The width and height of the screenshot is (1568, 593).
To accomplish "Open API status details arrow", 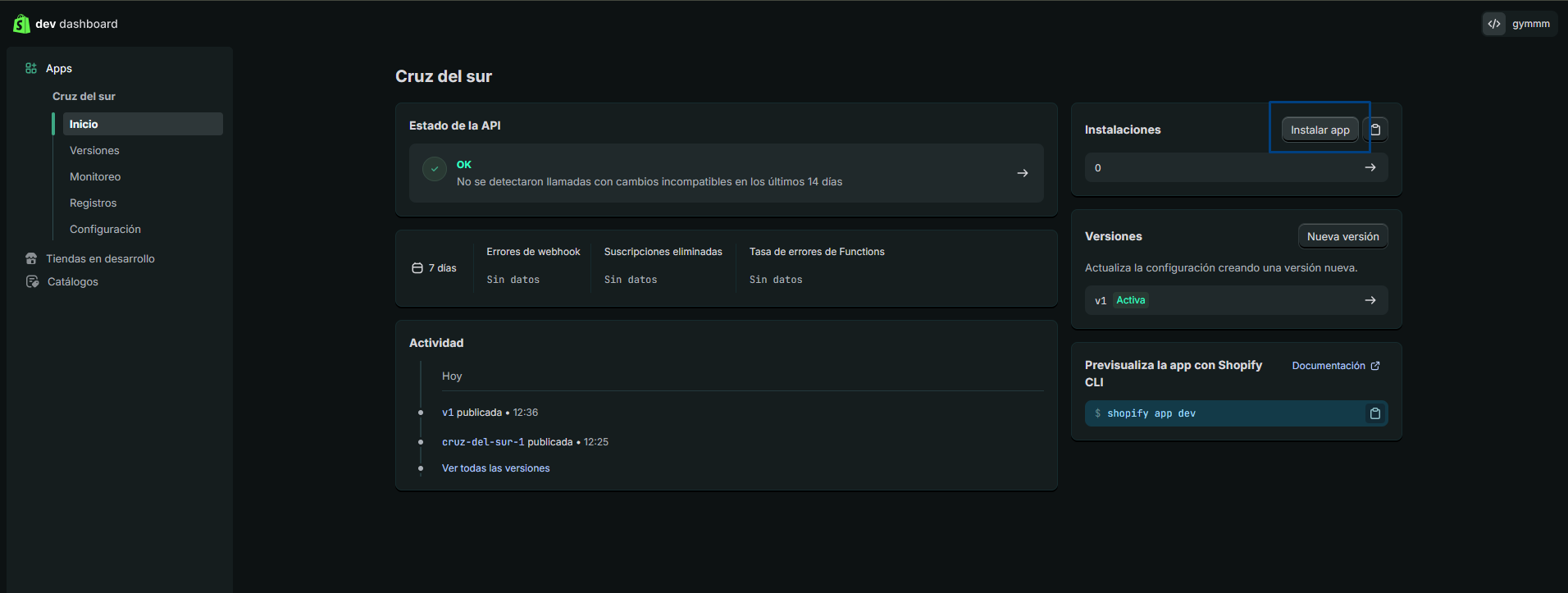I will [x=1023, y=173].
